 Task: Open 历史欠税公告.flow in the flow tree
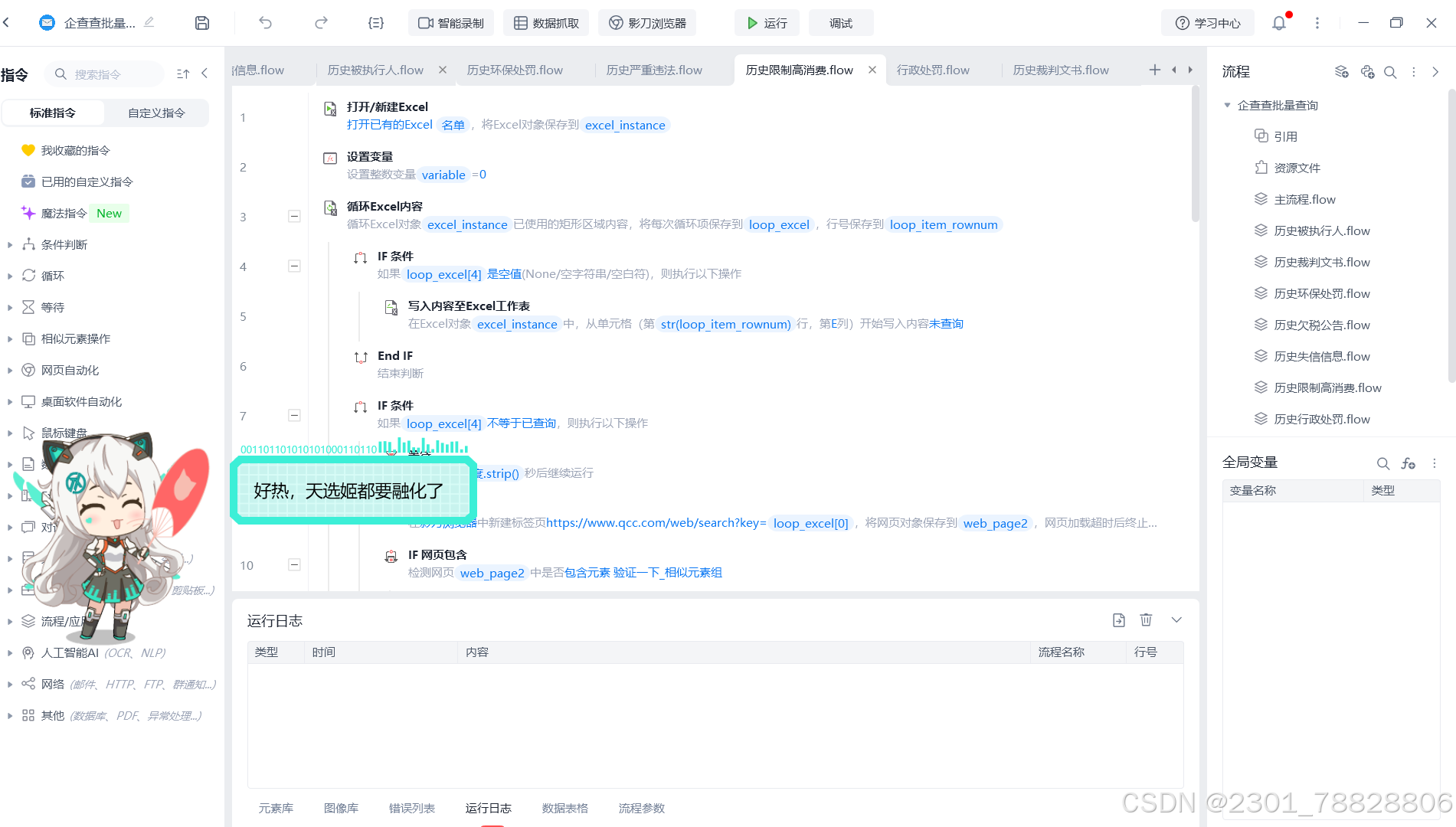point(1322,325)
